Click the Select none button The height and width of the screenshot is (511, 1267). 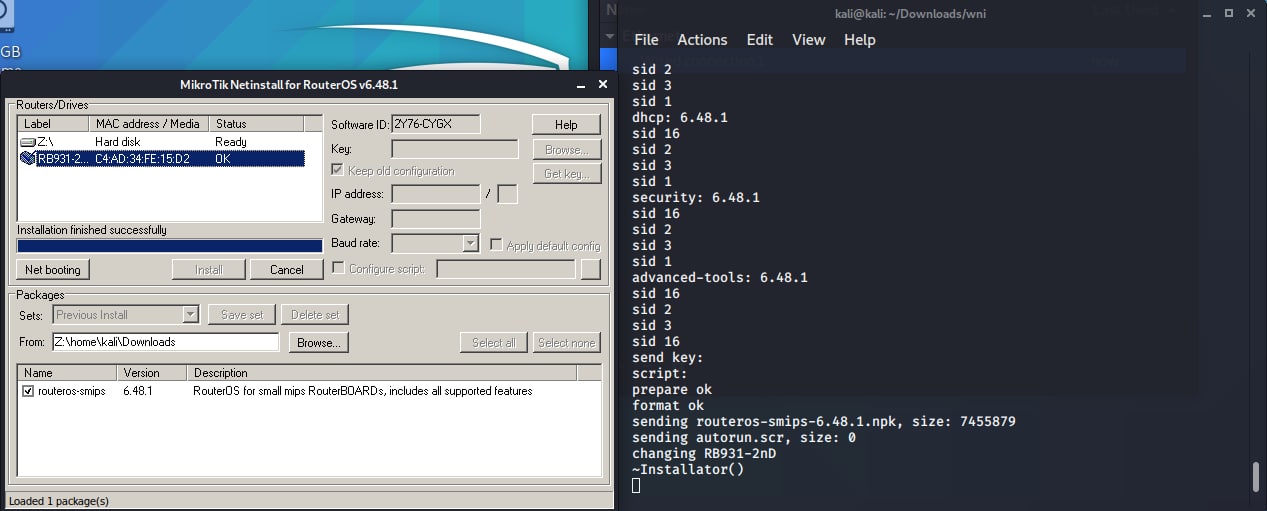(x=567, y=342)
